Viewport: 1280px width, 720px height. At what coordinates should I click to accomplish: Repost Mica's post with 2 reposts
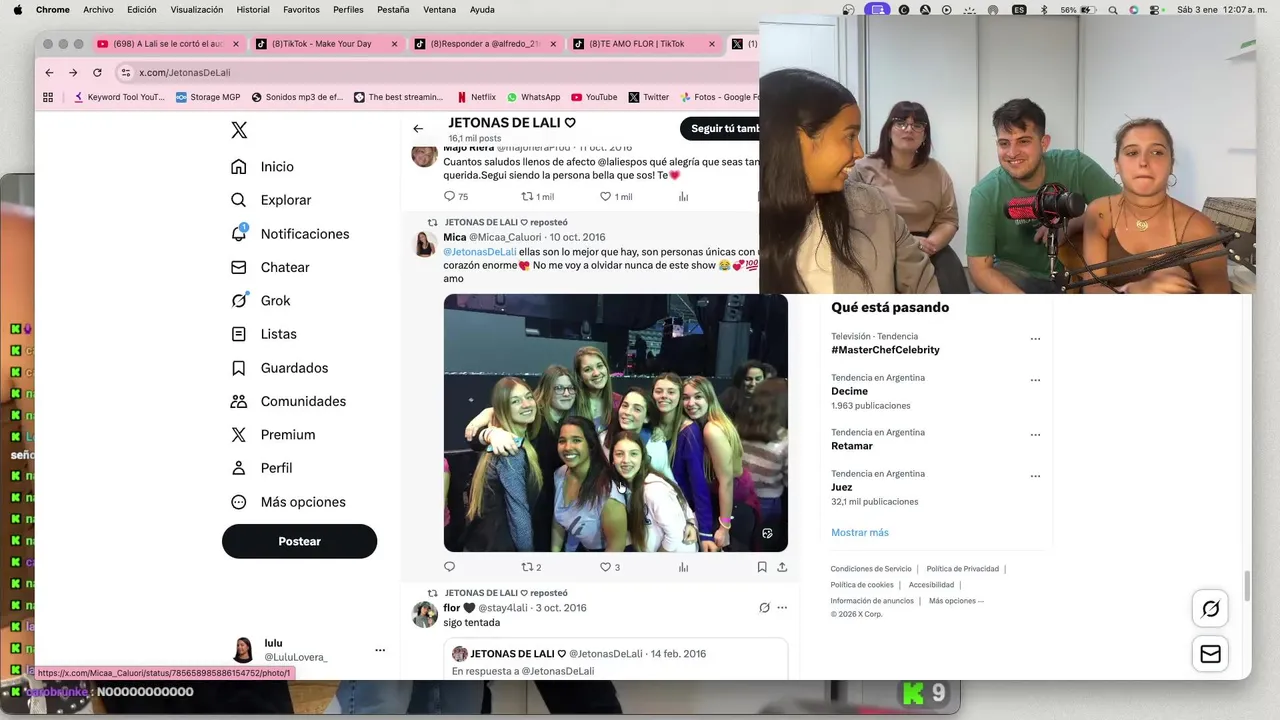tap(531, 567)
